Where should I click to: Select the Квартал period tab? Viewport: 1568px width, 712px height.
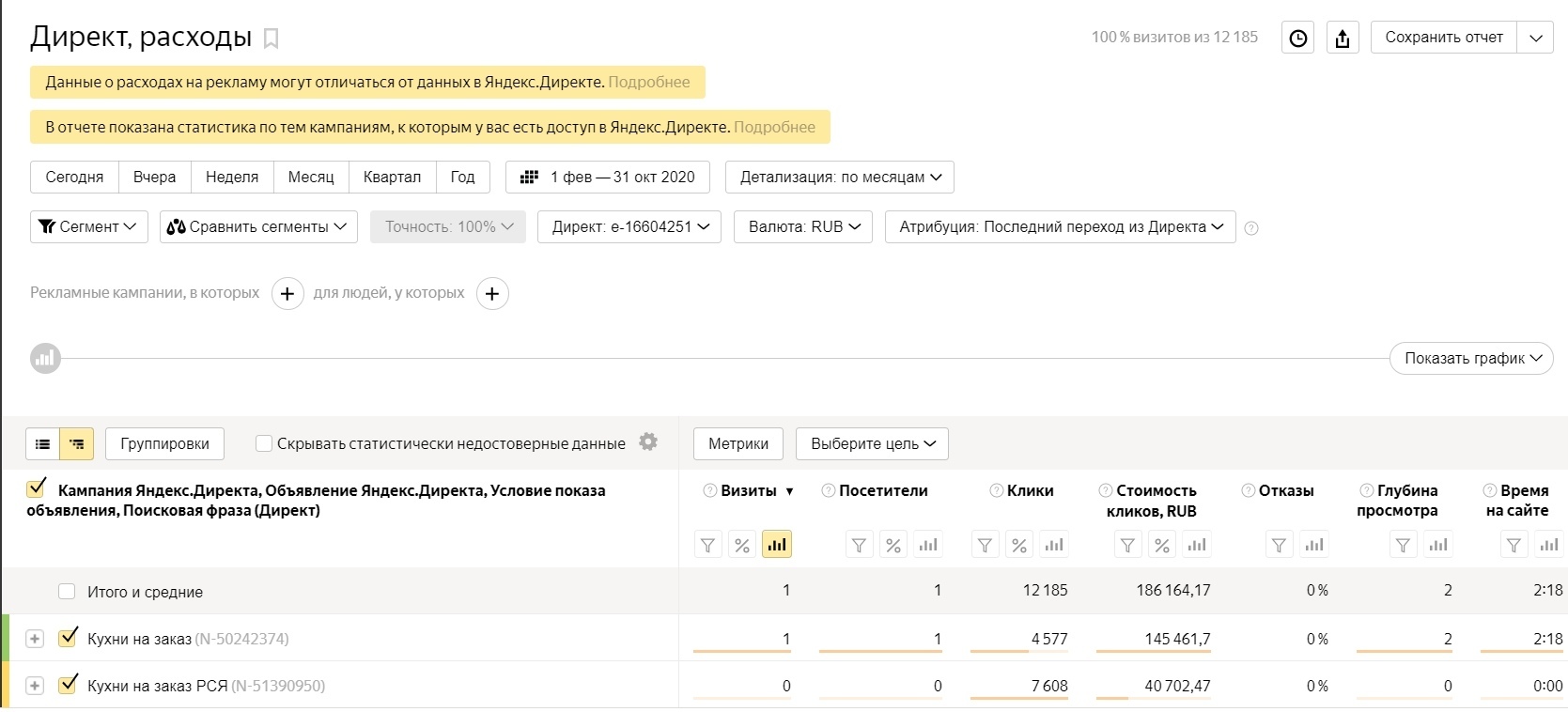point(392,177)
